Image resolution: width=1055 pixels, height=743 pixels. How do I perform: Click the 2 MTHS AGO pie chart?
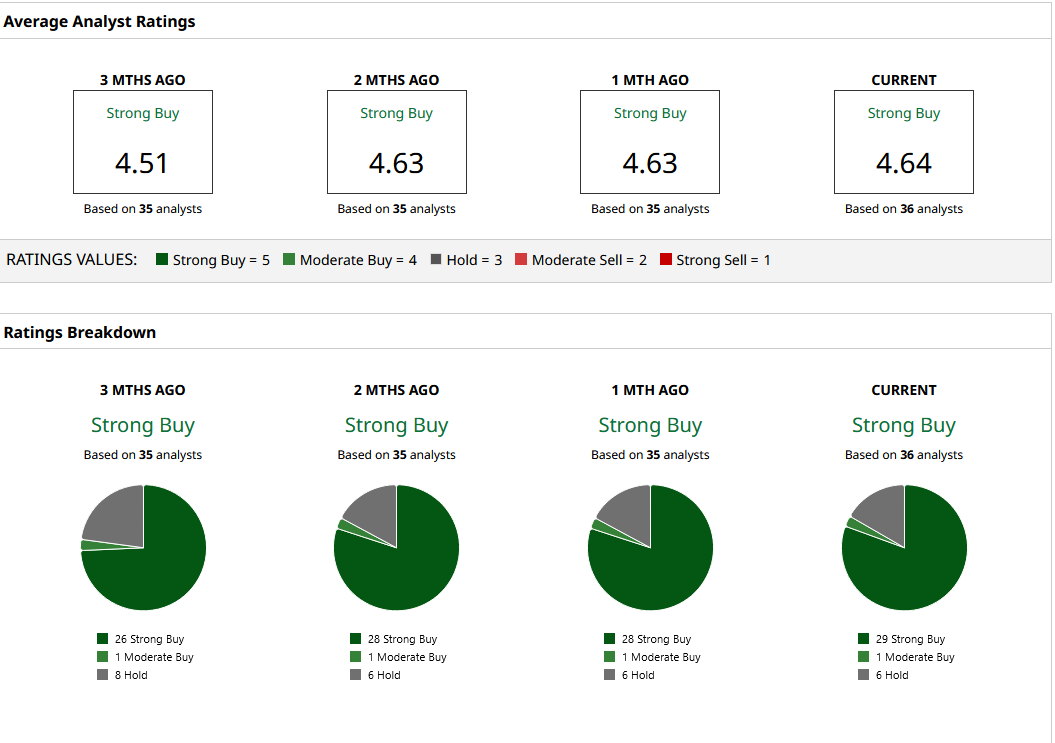point(396,548)
